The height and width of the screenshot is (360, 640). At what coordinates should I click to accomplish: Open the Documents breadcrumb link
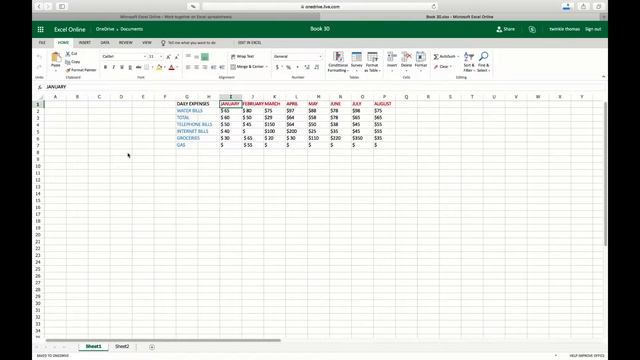pos(131,29)
